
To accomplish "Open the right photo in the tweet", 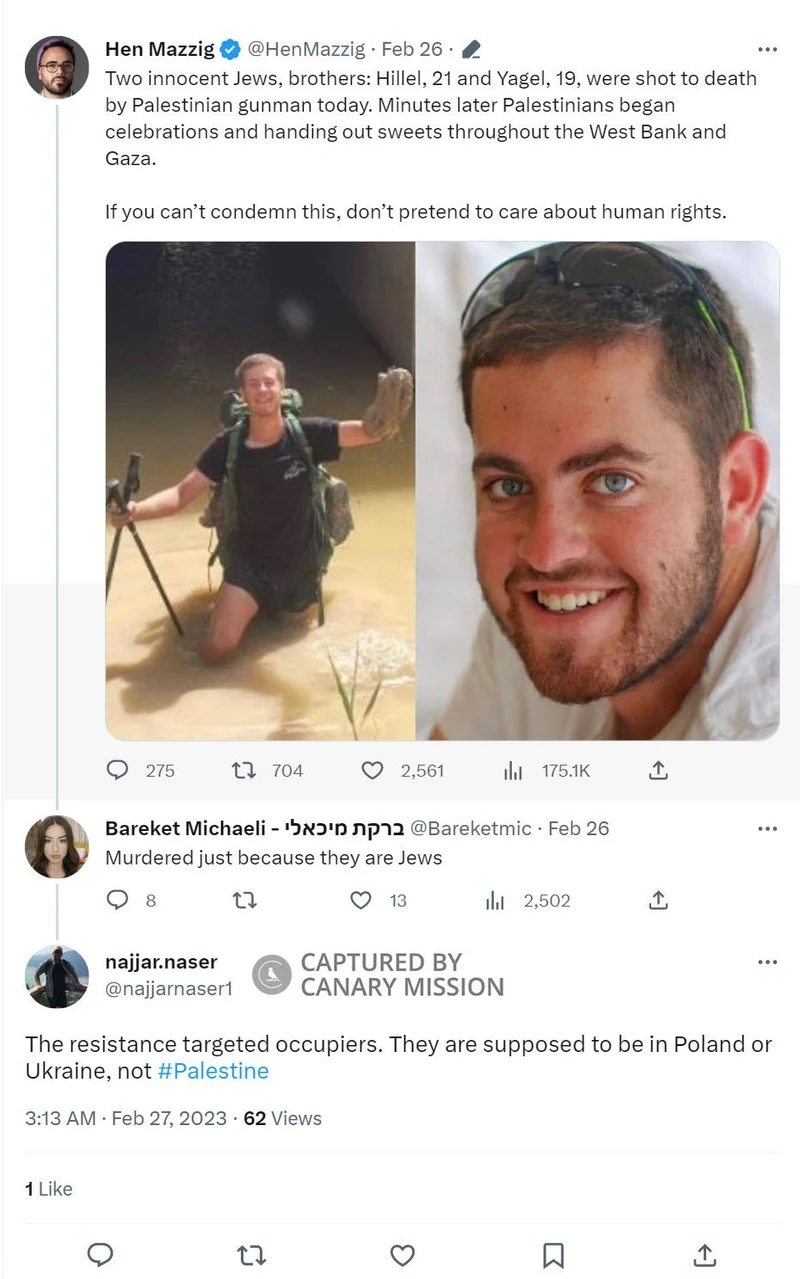I will (x=597, y=490).
